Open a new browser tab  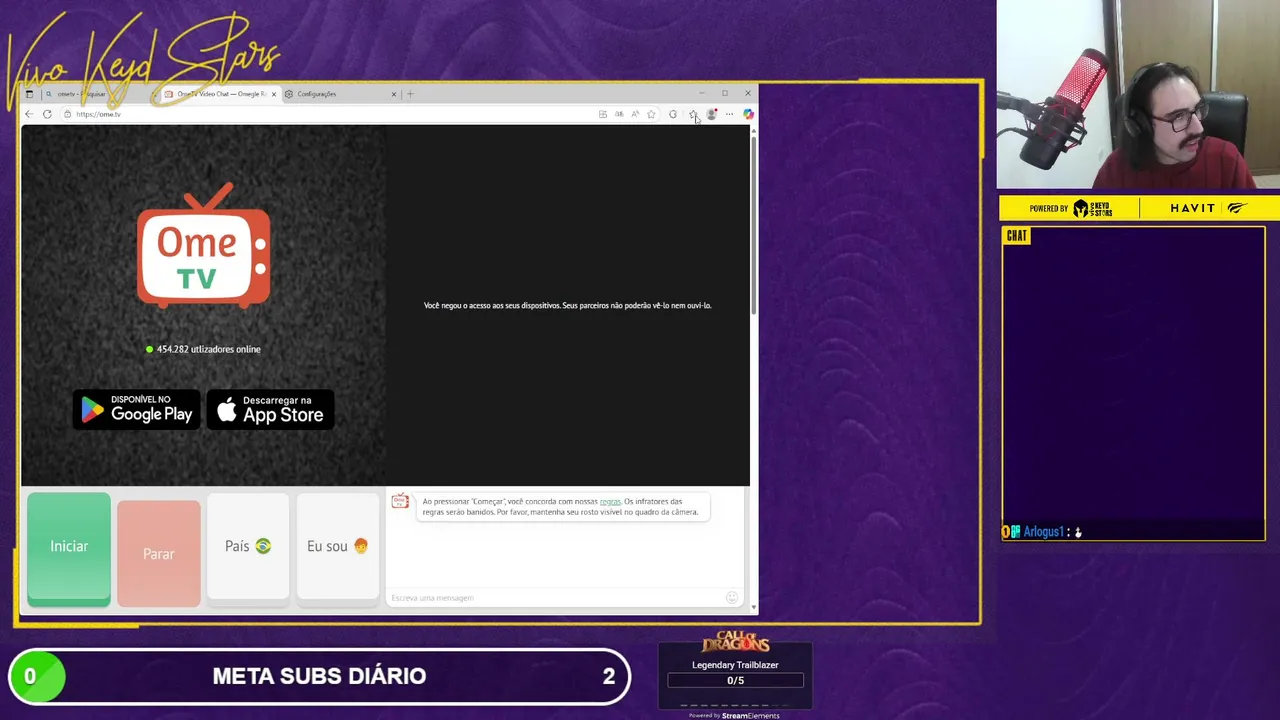410,94
